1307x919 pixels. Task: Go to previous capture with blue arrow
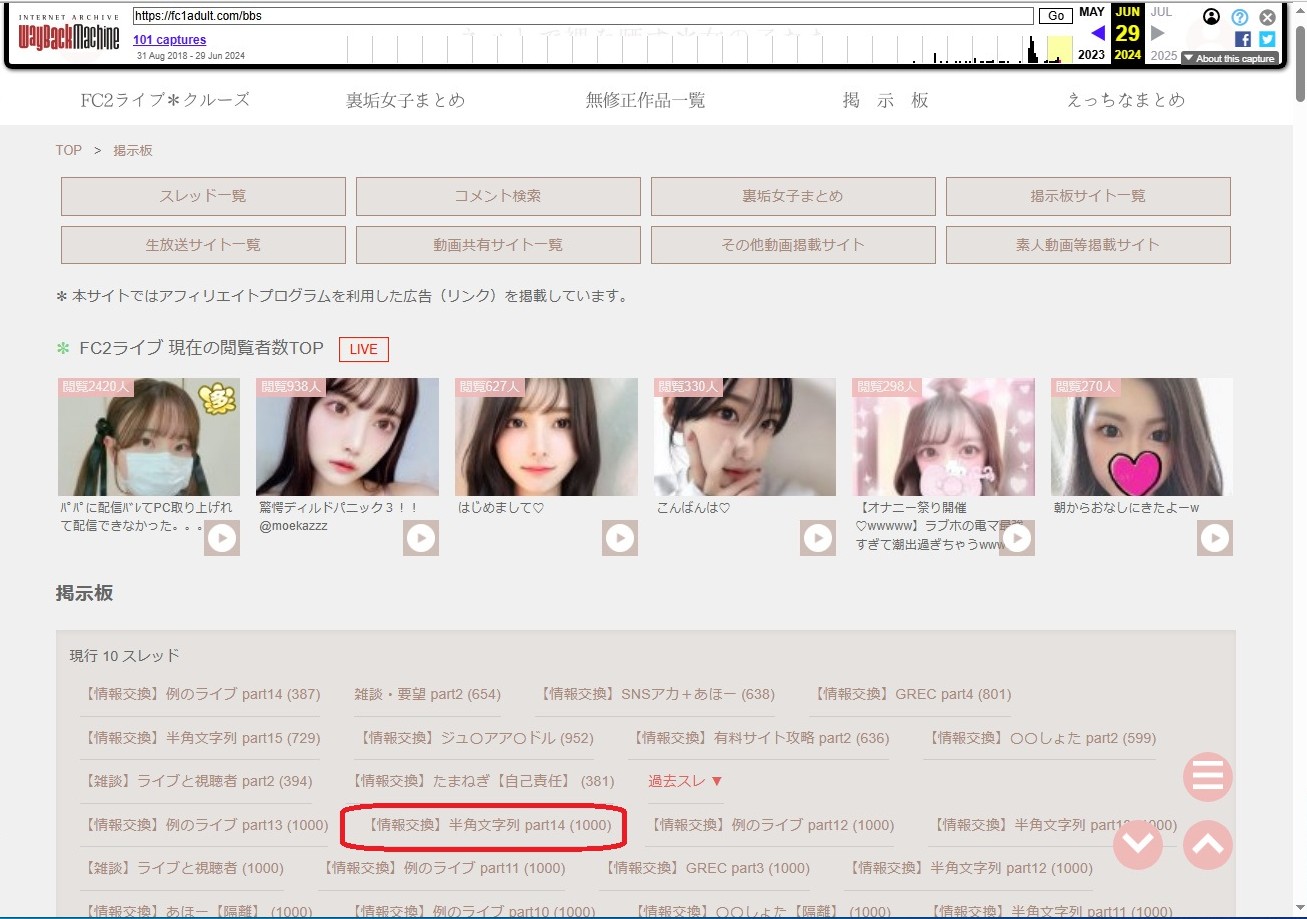pyautogui.click(x=1097, y=33)
